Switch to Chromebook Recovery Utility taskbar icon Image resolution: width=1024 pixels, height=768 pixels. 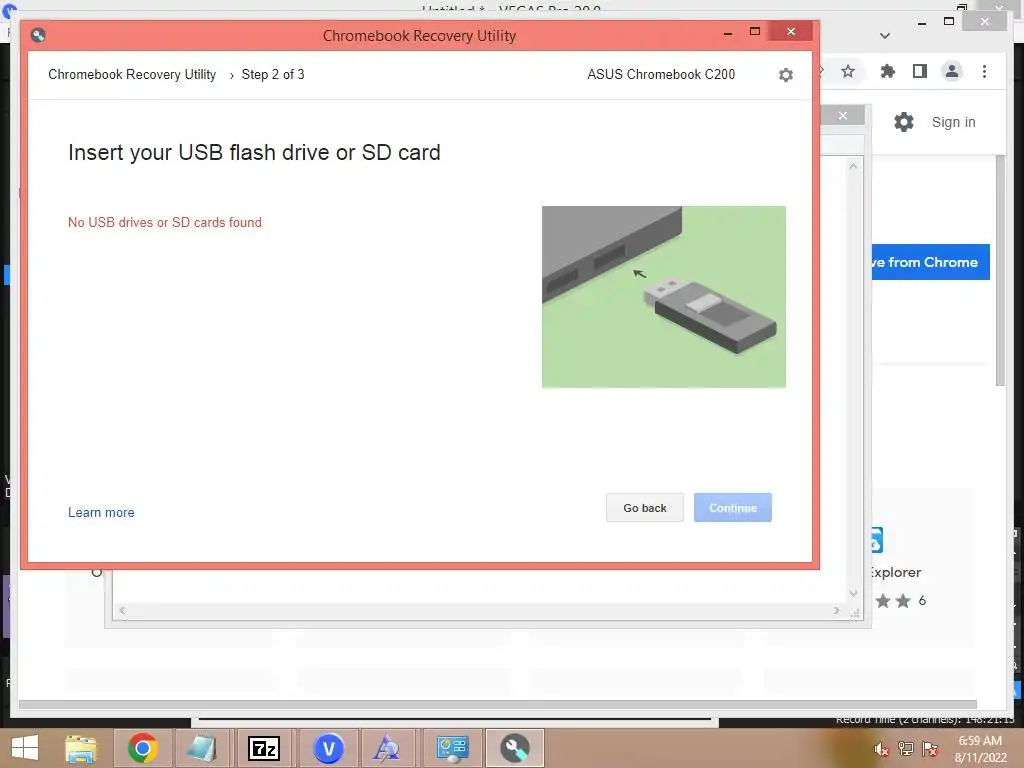tap(515, 748)
